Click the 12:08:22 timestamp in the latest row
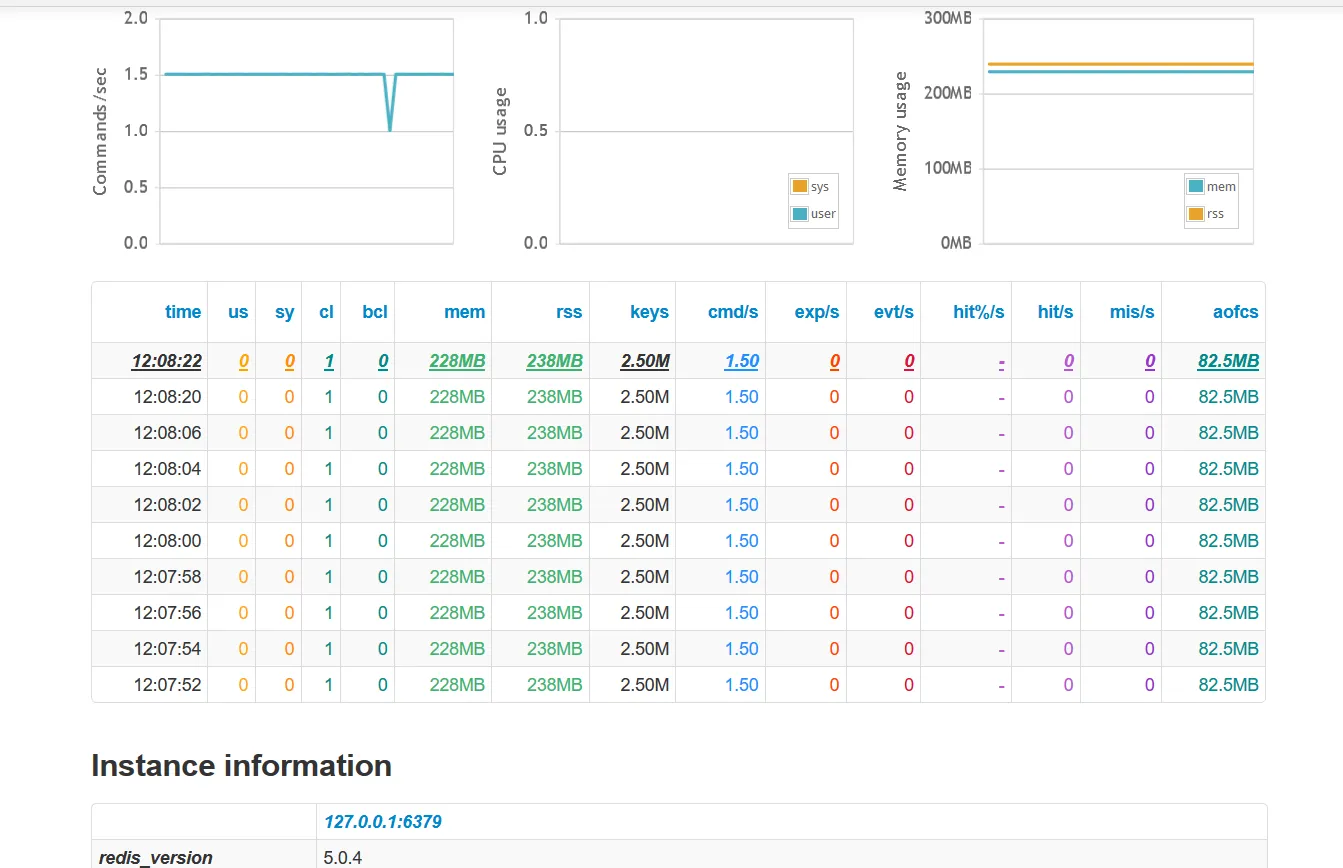Viewport: 1343px width, 868px height. [x=166, y=361]
